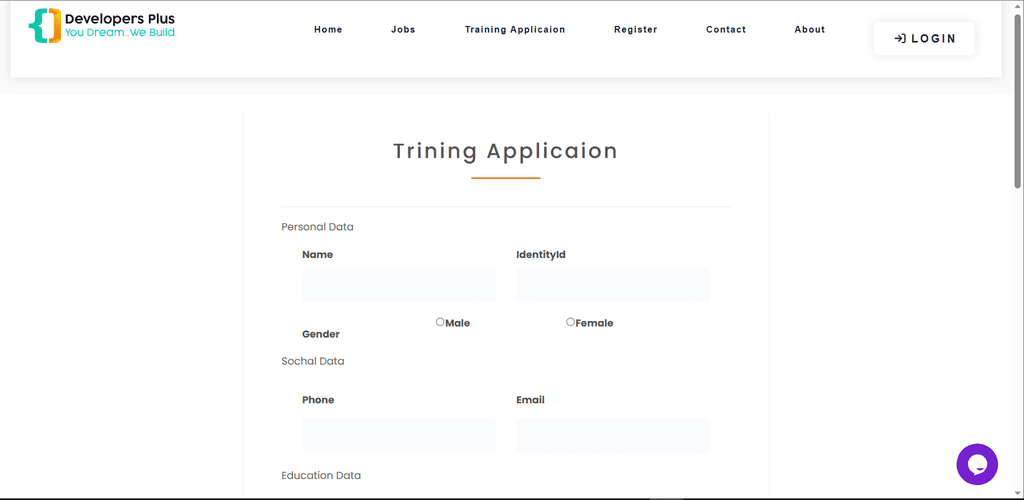This screenshot has height=500, width=1024.
Task: Select the Female gender option
Action: point(570,322)
